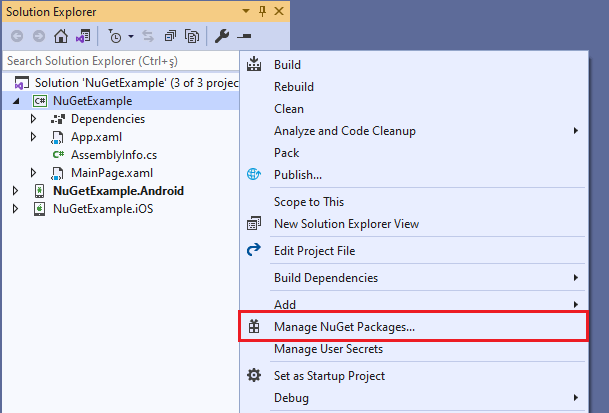Click the Back navigation icon in Solution Explorer

click(x=17, y=36)
